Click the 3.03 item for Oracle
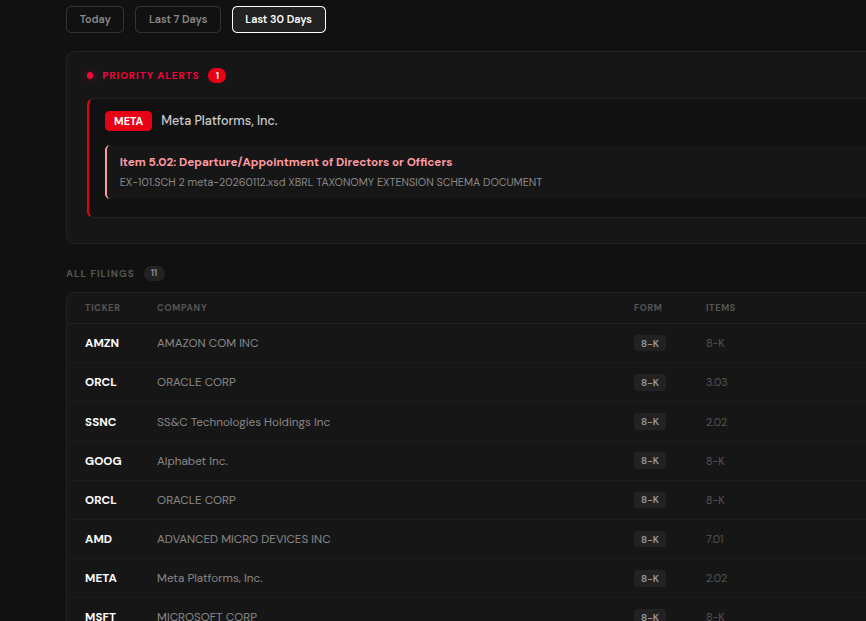Viewport: 866px width, 621px height. [x=716, y=382]
